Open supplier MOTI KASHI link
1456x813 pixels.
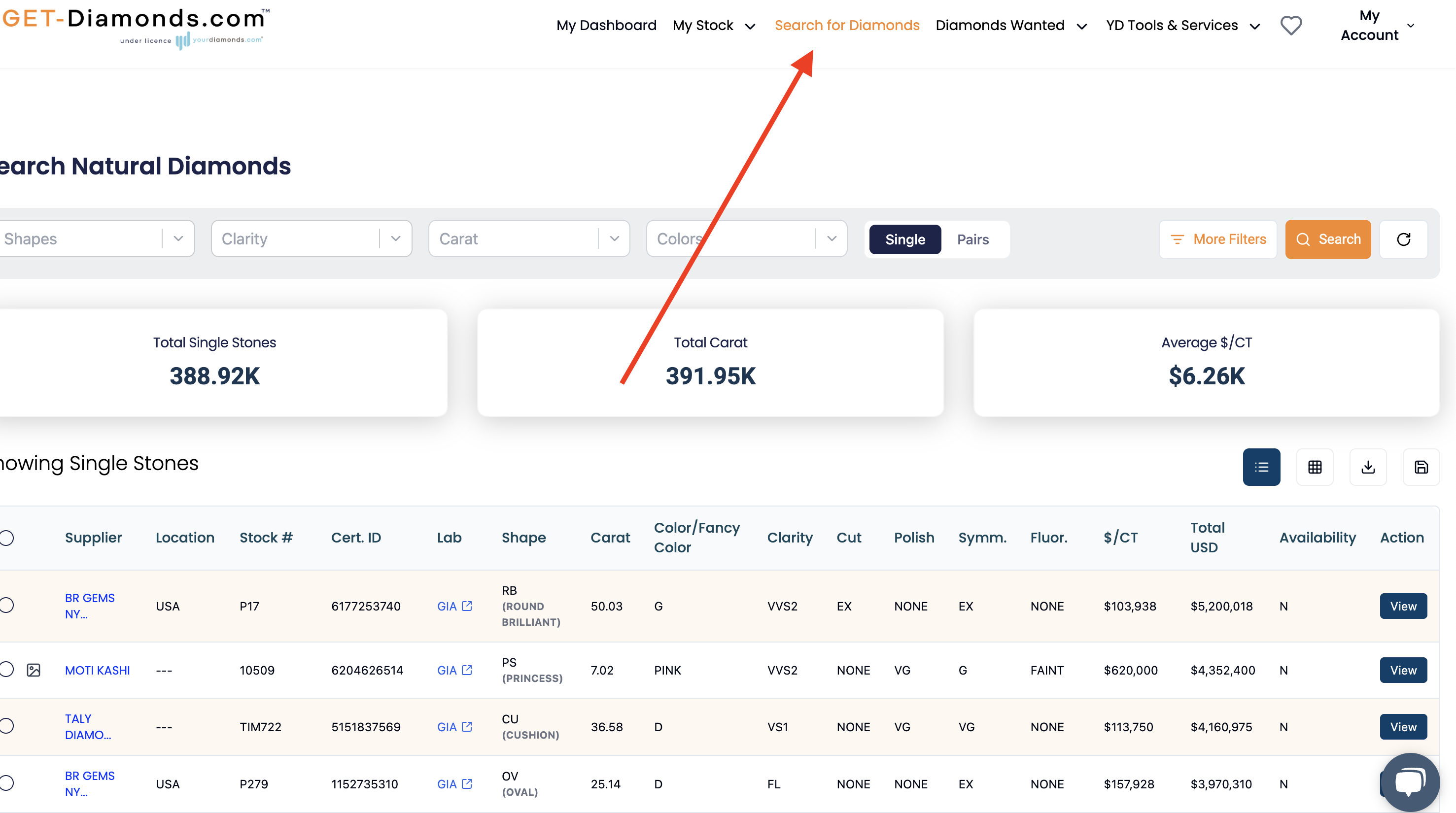coord(97,670)
